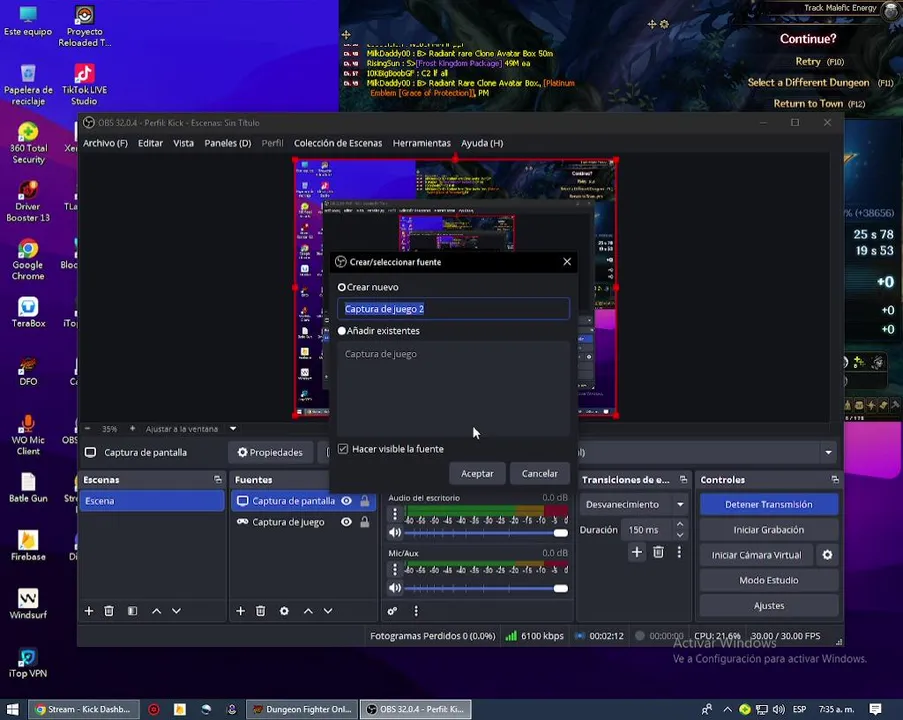Toggle Hacer visible la fuente checkbox
This screenshot has height=720, width=903.
pos(343,449)
